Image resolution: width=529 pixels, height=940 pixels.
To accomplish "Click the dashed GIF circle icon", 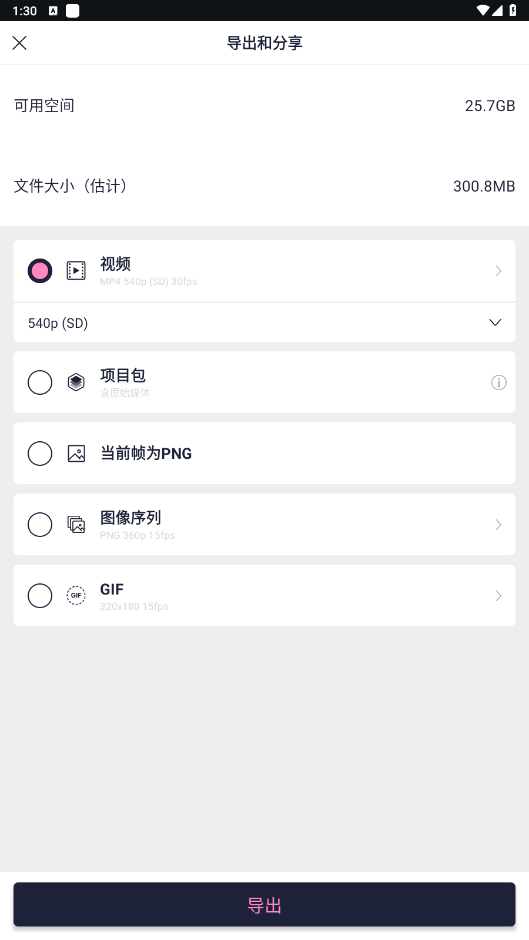I will [76, 595].
